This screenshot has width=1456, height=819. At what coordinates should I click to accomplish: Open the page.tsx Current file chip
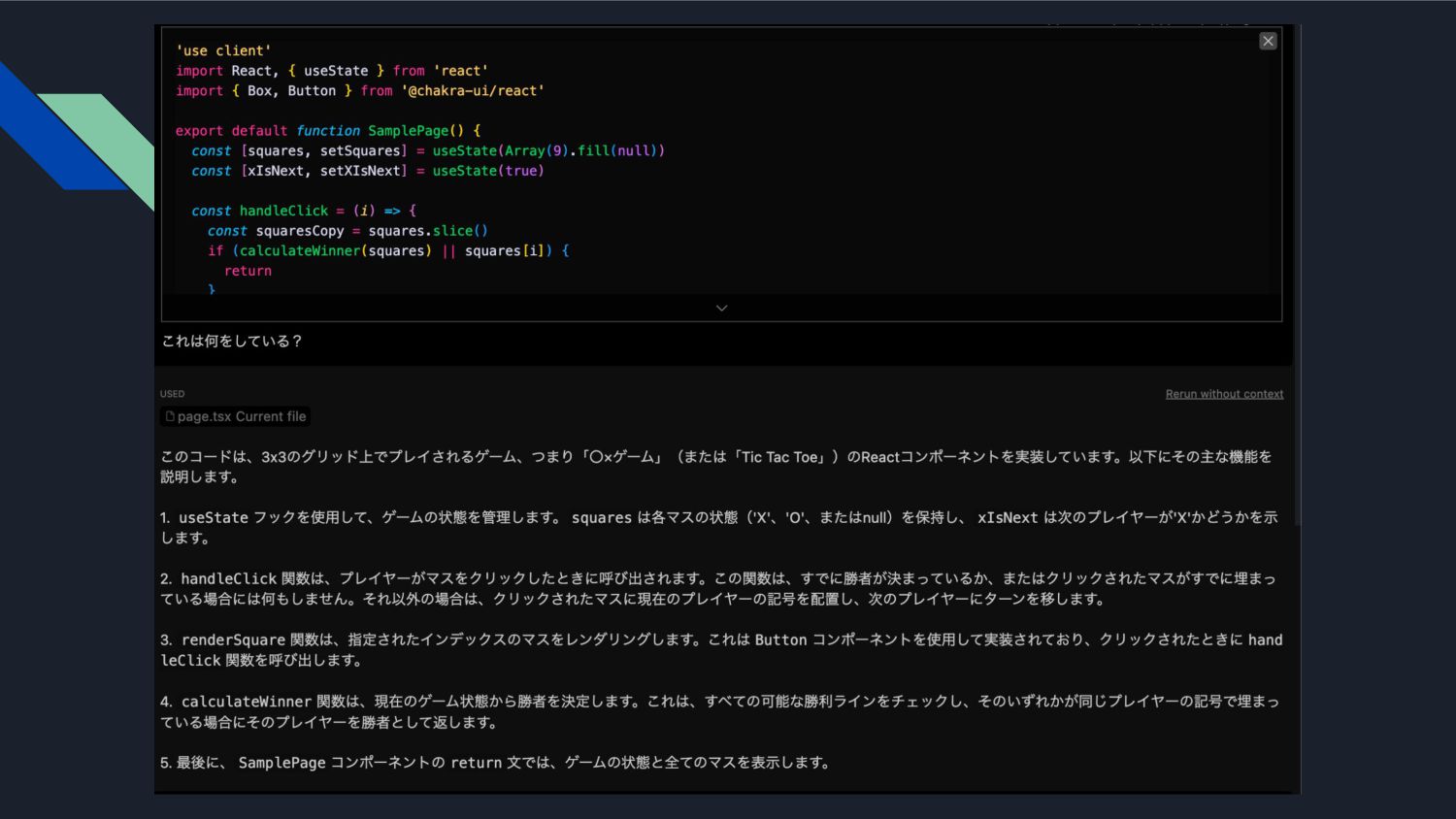[236, 416]
